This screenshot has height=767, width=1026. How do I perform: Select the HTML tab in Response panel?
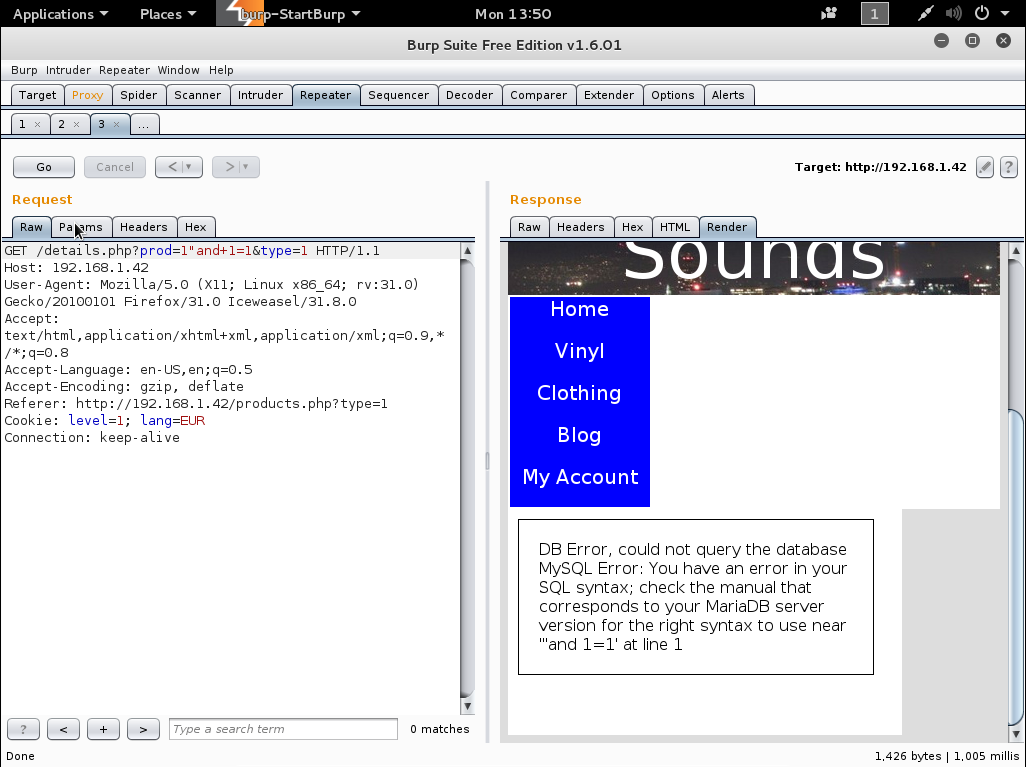pos(675,227)
